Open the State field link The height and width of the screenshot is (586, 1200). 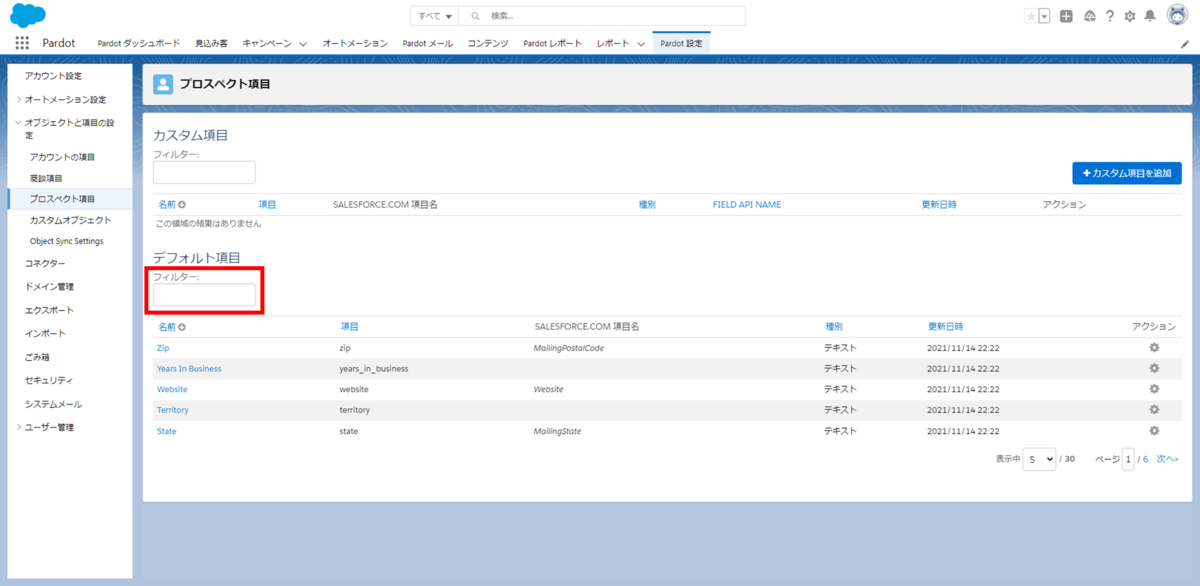167,431
